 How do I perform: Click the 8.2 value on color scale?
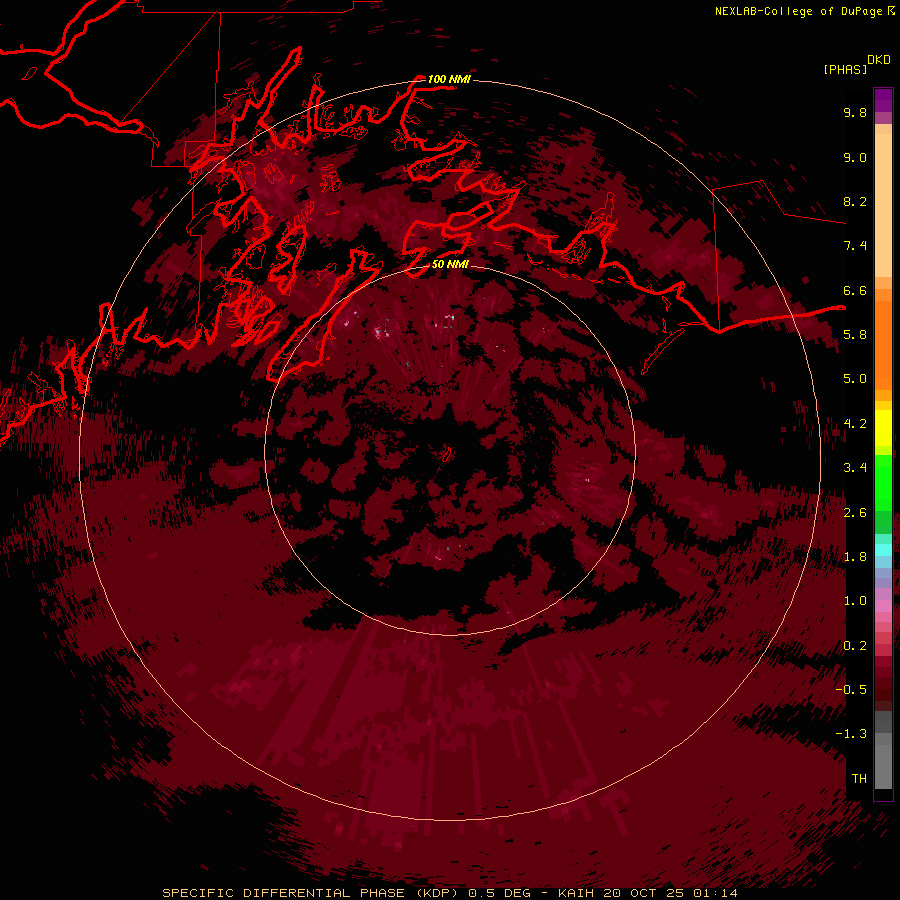tap(855, 201)
